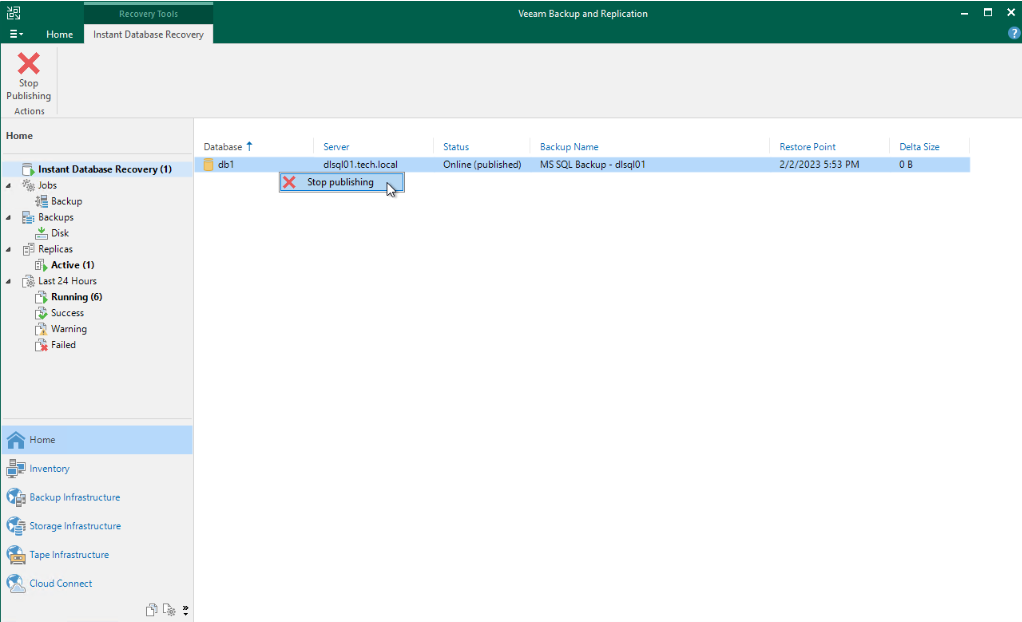Go to the Inventory view
This screenshot has height=622, width=1022.
[49, 468]
